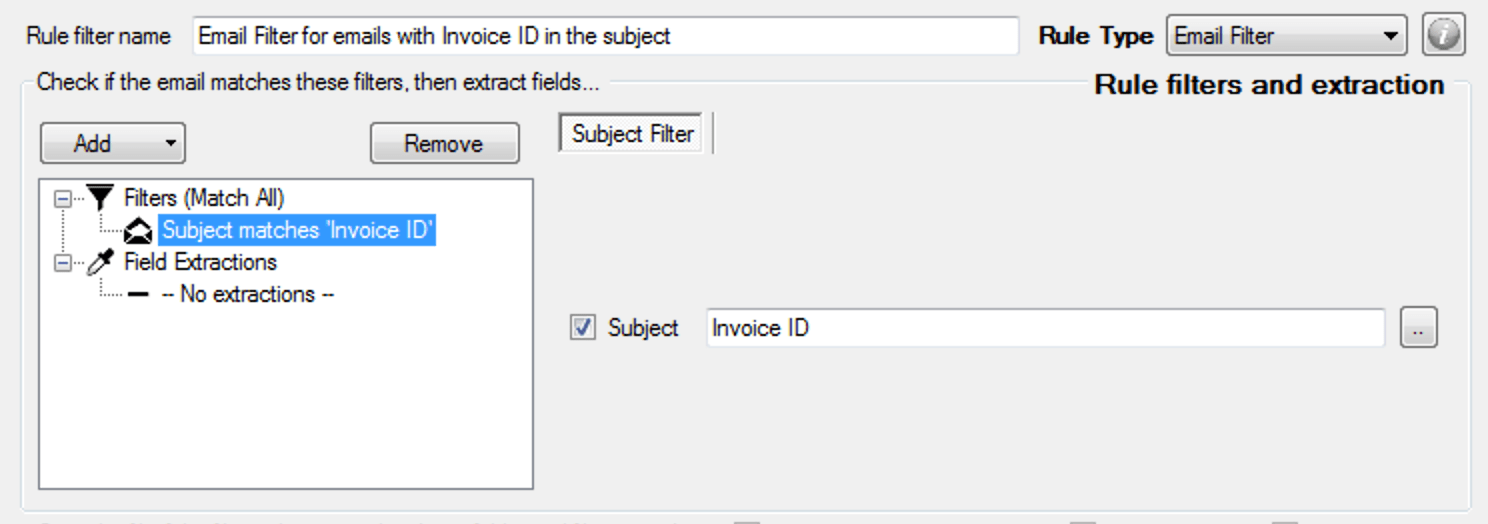
Task: Click the browse button next to Subject field
Action: (x=1418, y=328)
